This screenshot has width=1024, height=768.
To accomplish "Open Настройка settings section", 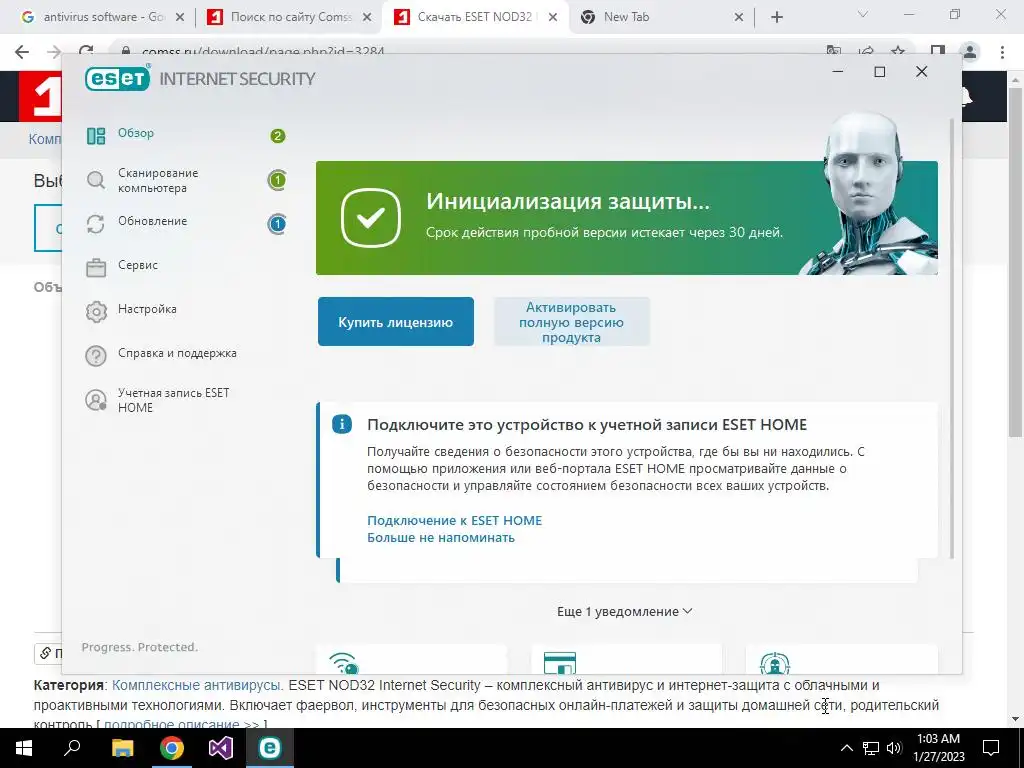I will click(147, 309).
